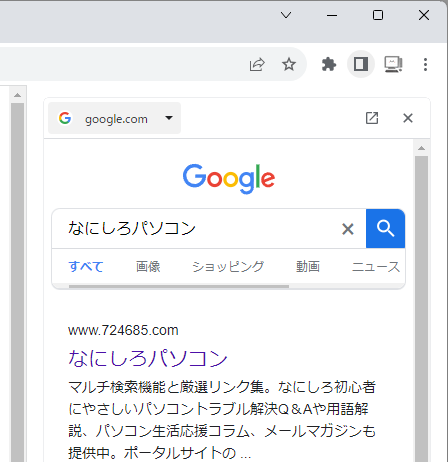
Task: Switch to the 動画 tab
Action: (308, 267)
